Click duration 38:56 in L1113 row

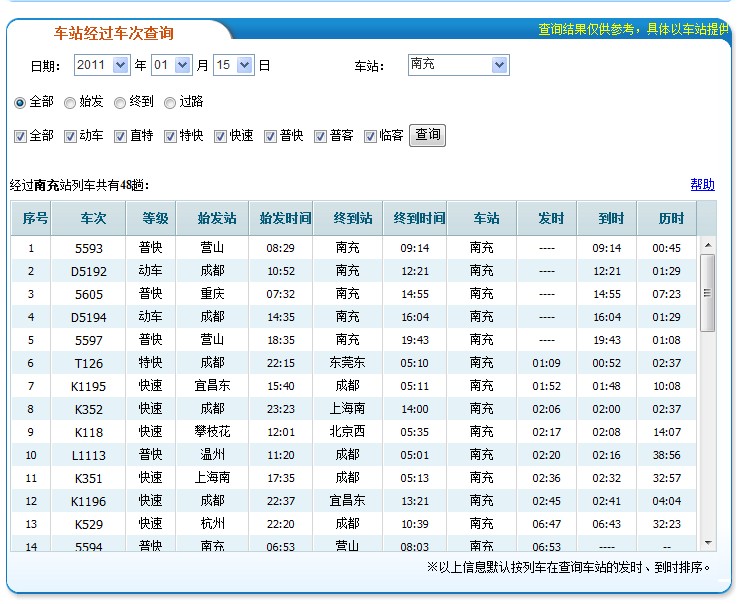coord(667,455)
